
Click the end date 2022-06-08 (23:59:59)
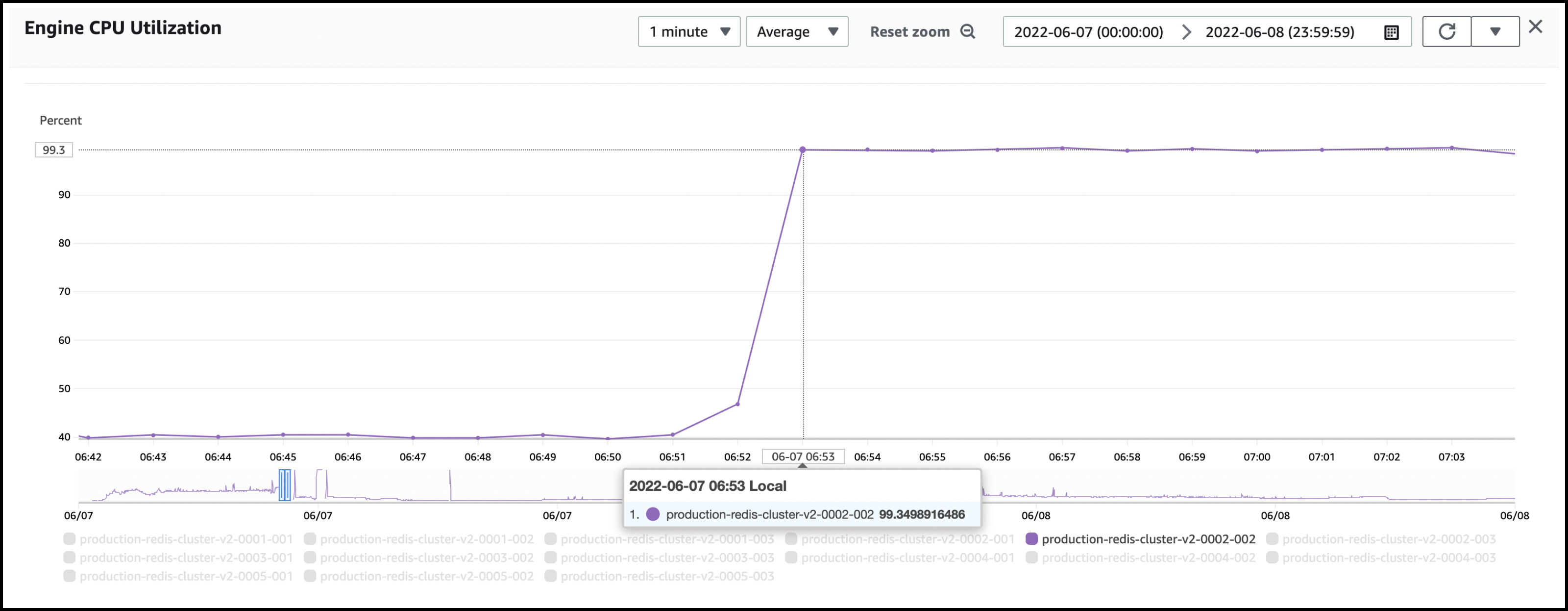click(x=1279, y=32)
